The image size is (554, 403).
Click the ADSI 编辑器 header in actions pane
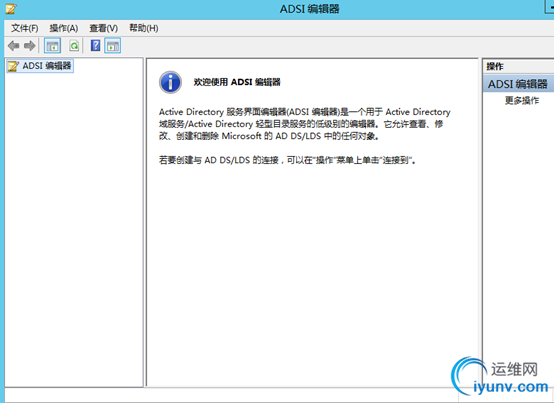[518, 84]
